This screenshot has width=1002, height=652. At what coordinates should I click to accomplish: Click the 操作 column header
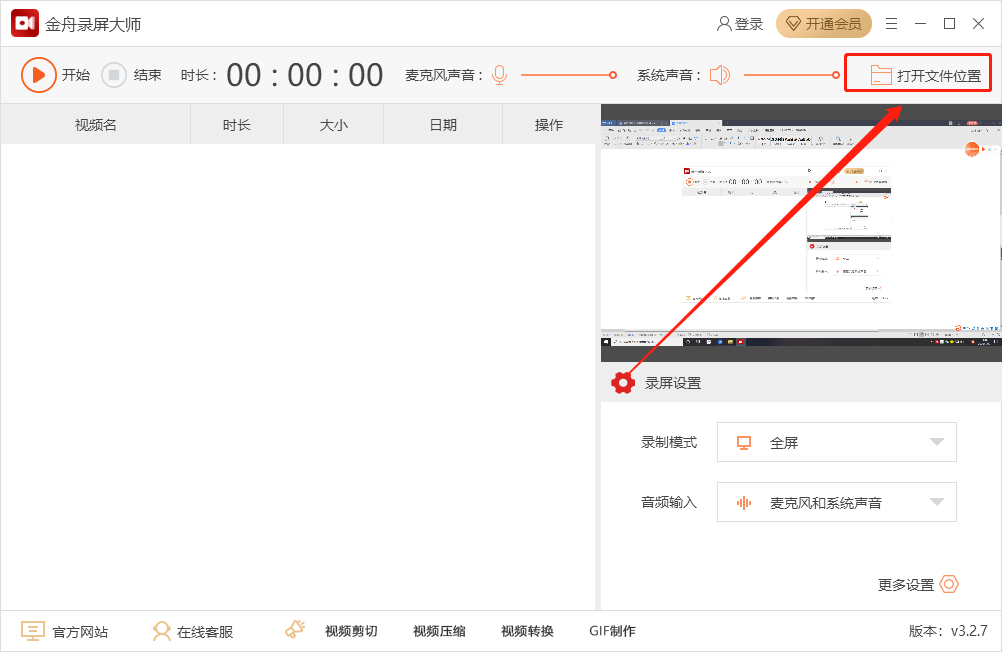click(549, 125)
